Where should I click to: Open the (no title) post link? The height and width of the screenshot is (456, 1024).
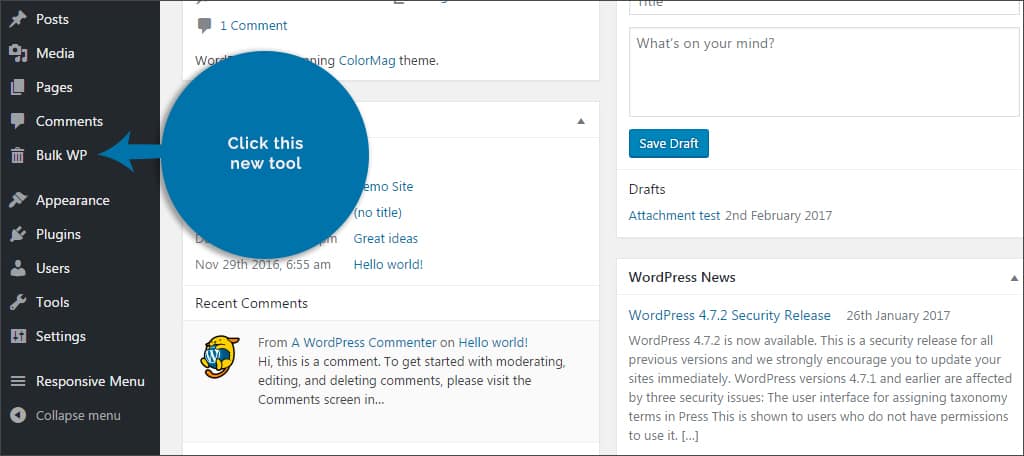(377, 212)
